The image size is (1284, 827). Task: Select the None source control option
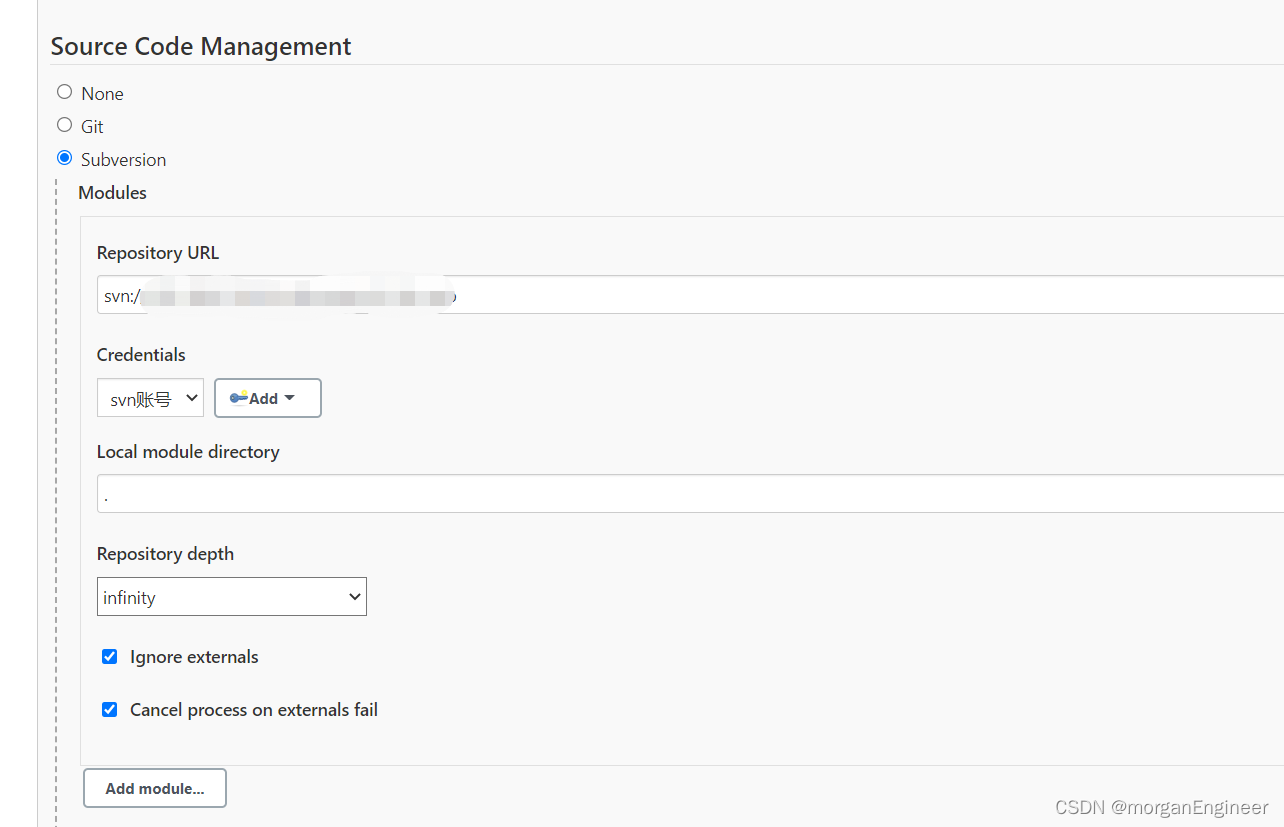pos(65,92)
